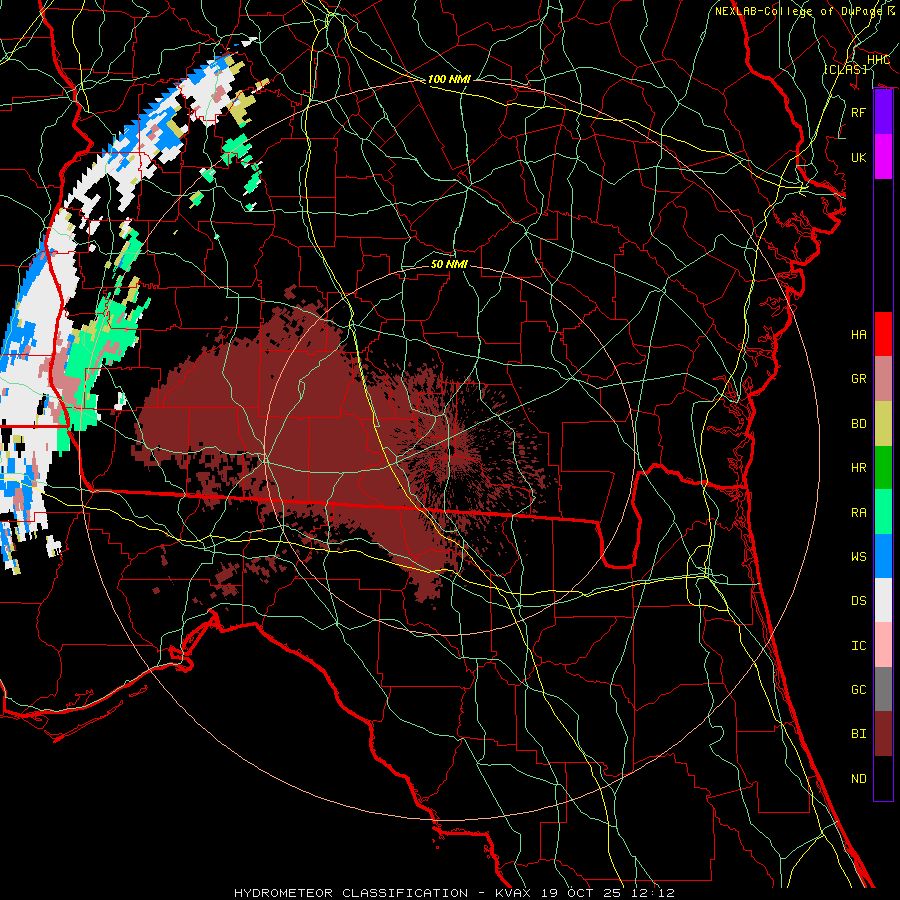Click the IC light pink legend swatch
This screenshot has width=900, height=900.
pyautogui.click(x=883, y=645)
